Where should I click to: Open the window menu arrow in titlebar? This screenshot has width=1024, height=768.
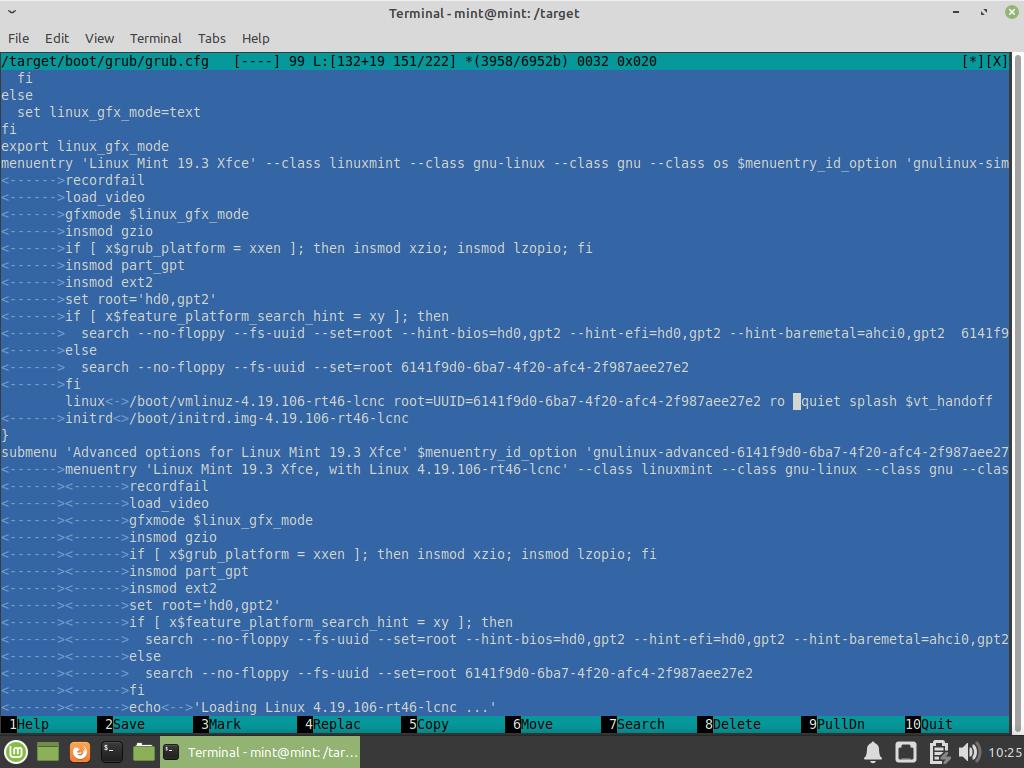point(12,12)
